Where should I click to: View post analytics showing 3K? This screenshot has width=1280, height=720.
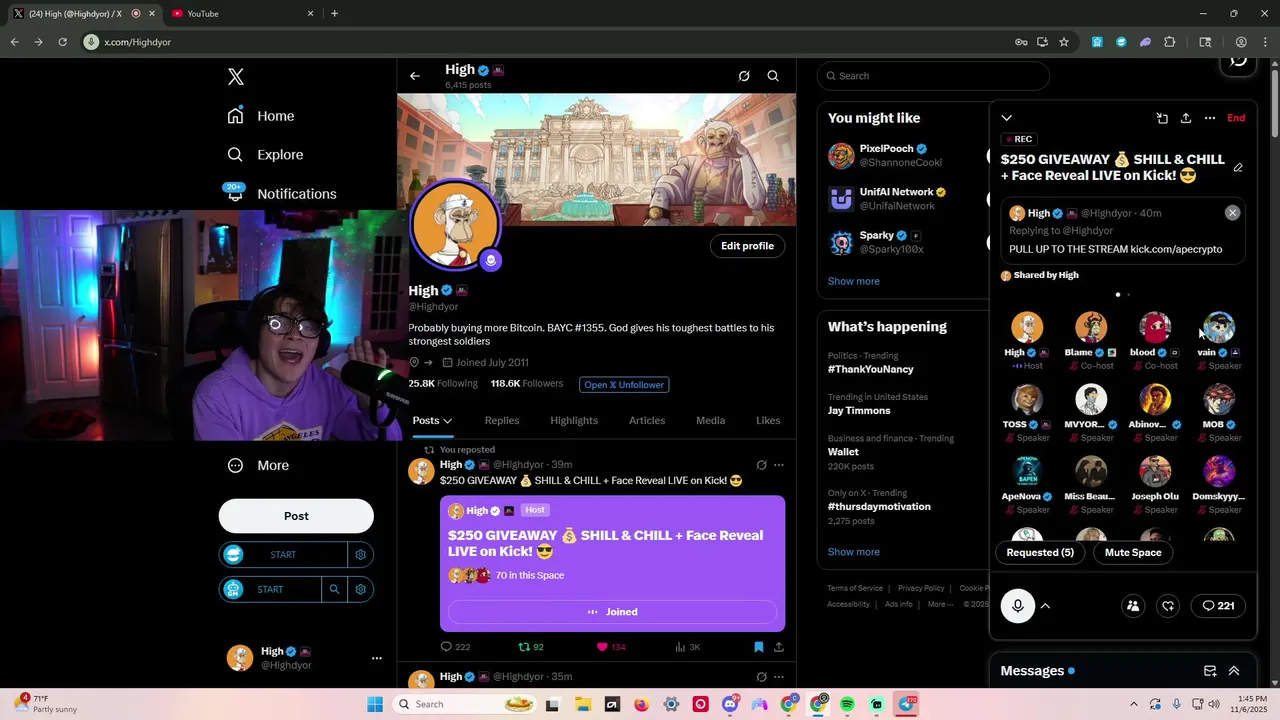coord(688,647)
